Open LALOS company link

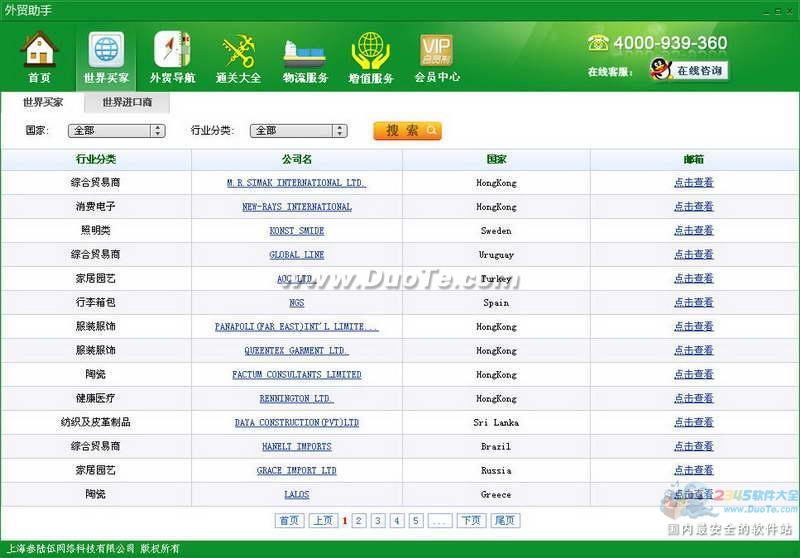[x=297, y=494]
